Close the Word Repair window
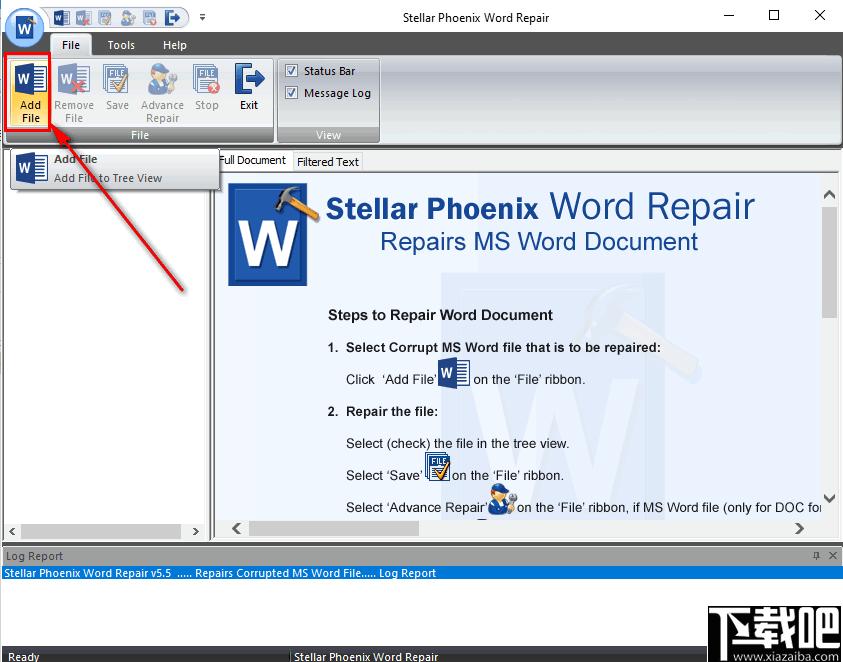 pyautogui.click(x=819, y=16)
